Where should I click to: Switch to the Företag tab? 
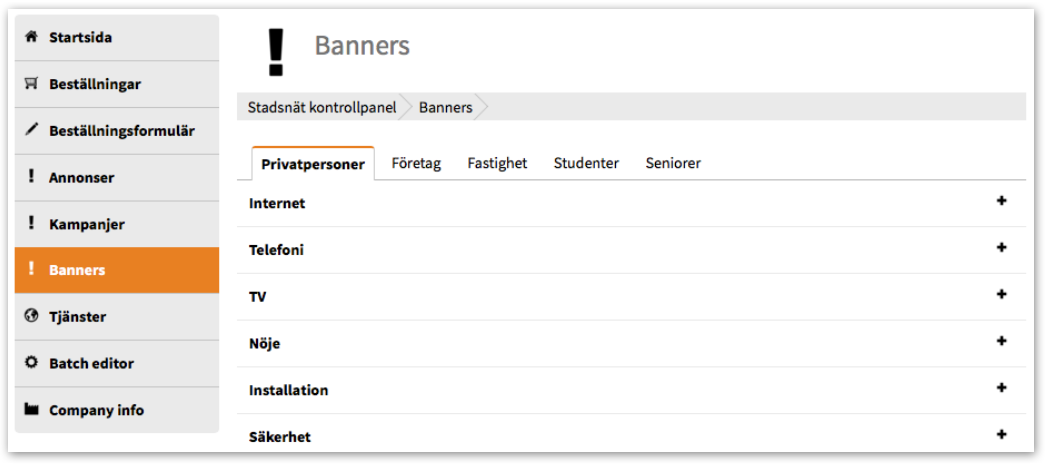pos(417,164)
